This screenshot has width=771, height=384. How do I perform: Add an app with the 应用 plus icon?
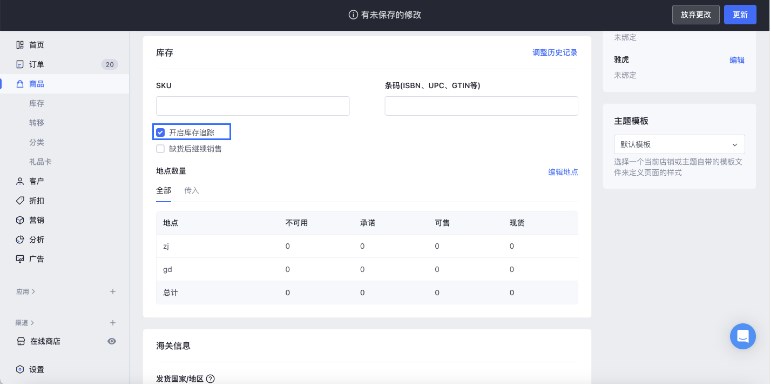coord(113,292)
